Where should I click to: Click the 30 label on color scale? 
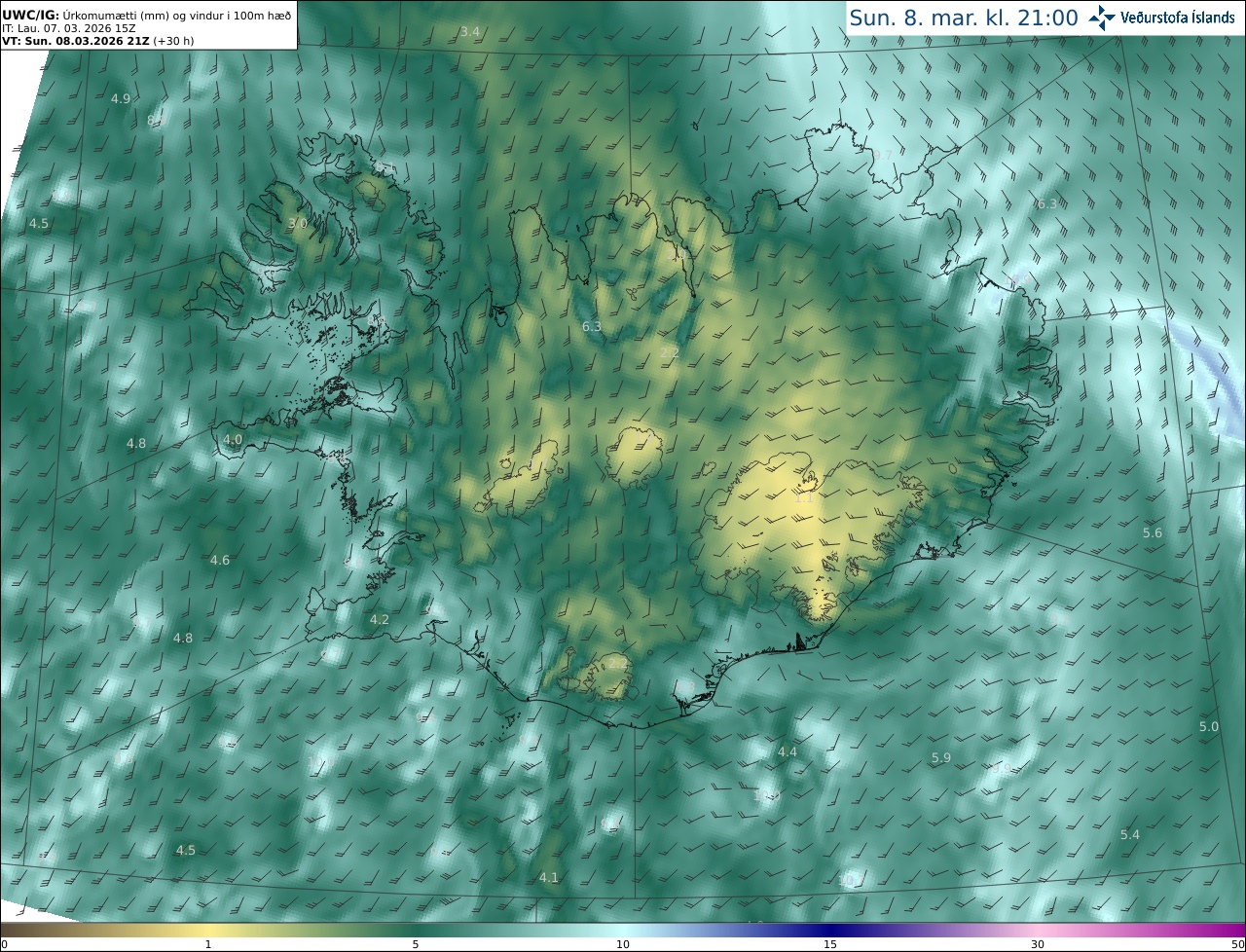(1038, 944)
